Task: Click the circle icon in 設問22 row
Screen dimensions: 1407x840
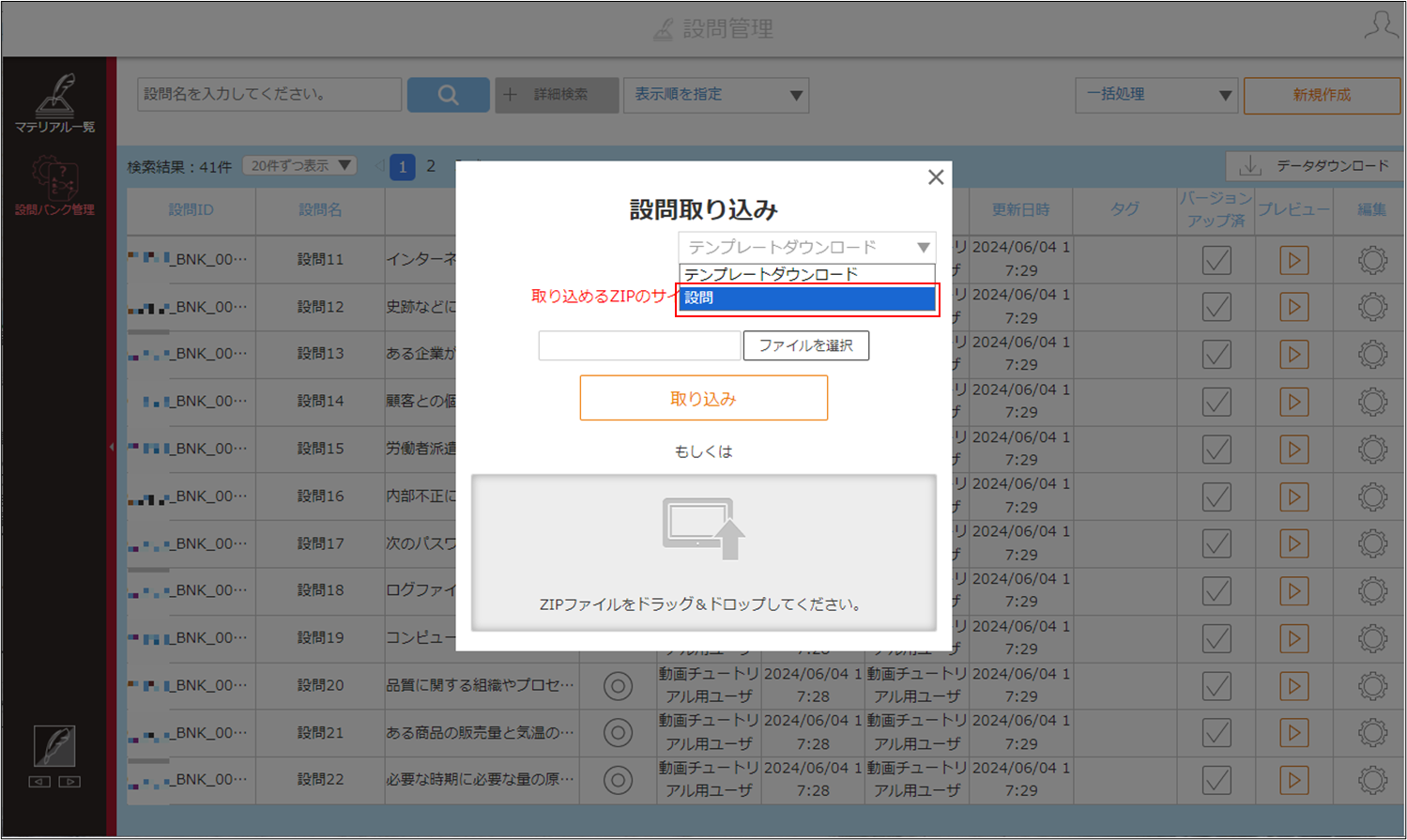Action: click(x=618, y=780)
